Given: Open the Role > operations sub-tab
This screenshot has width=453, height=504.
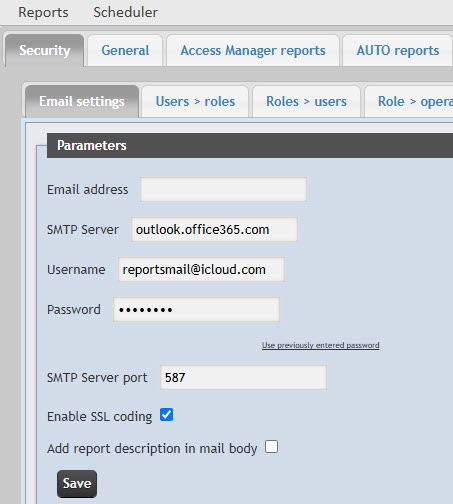Looking at the screenshot, I should coord(409,101).
